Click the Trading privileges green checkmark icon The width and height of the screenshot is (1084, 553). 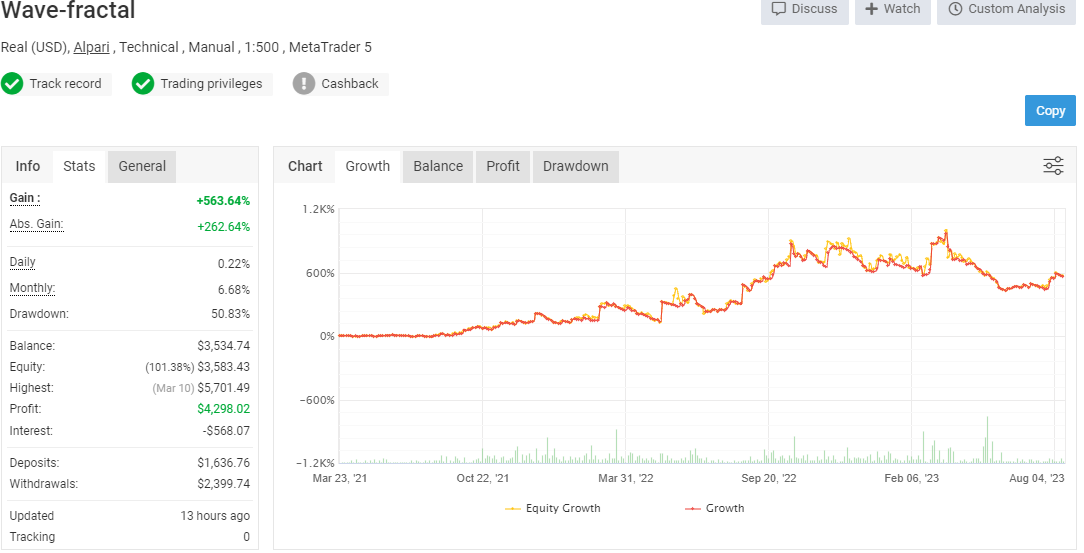142,84
